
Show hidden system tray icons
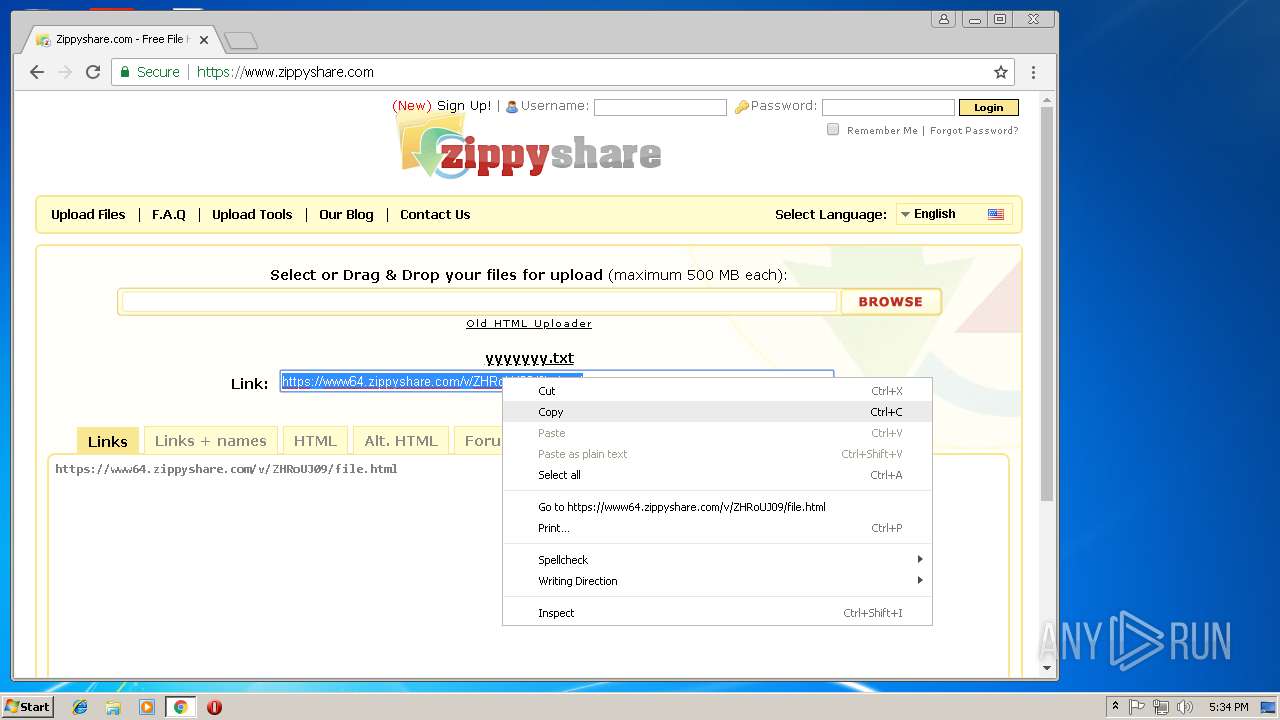click(x=1115, y=707)
